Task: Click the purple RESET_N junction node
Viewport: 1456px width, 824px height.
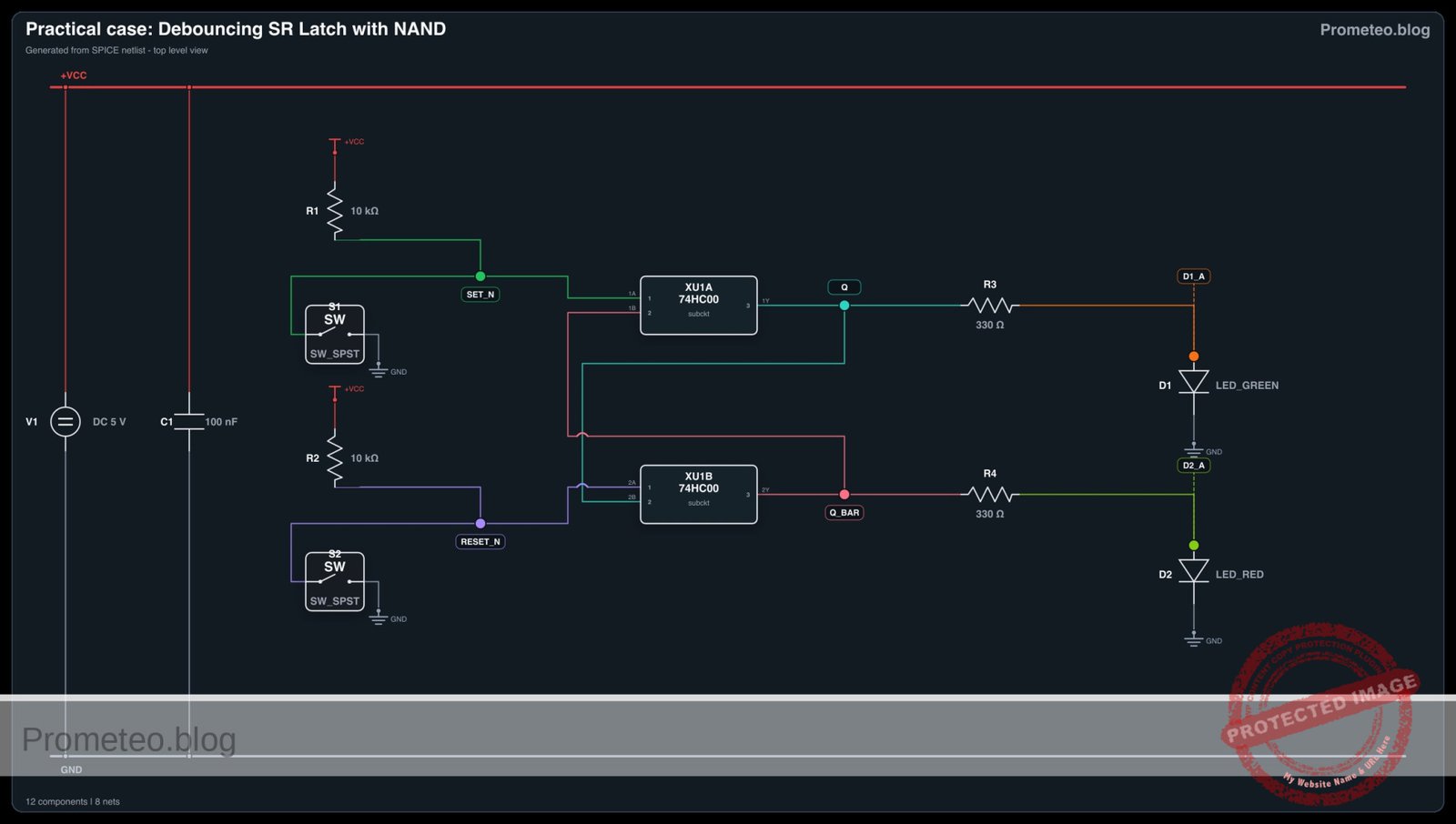Action: (480, 524)
